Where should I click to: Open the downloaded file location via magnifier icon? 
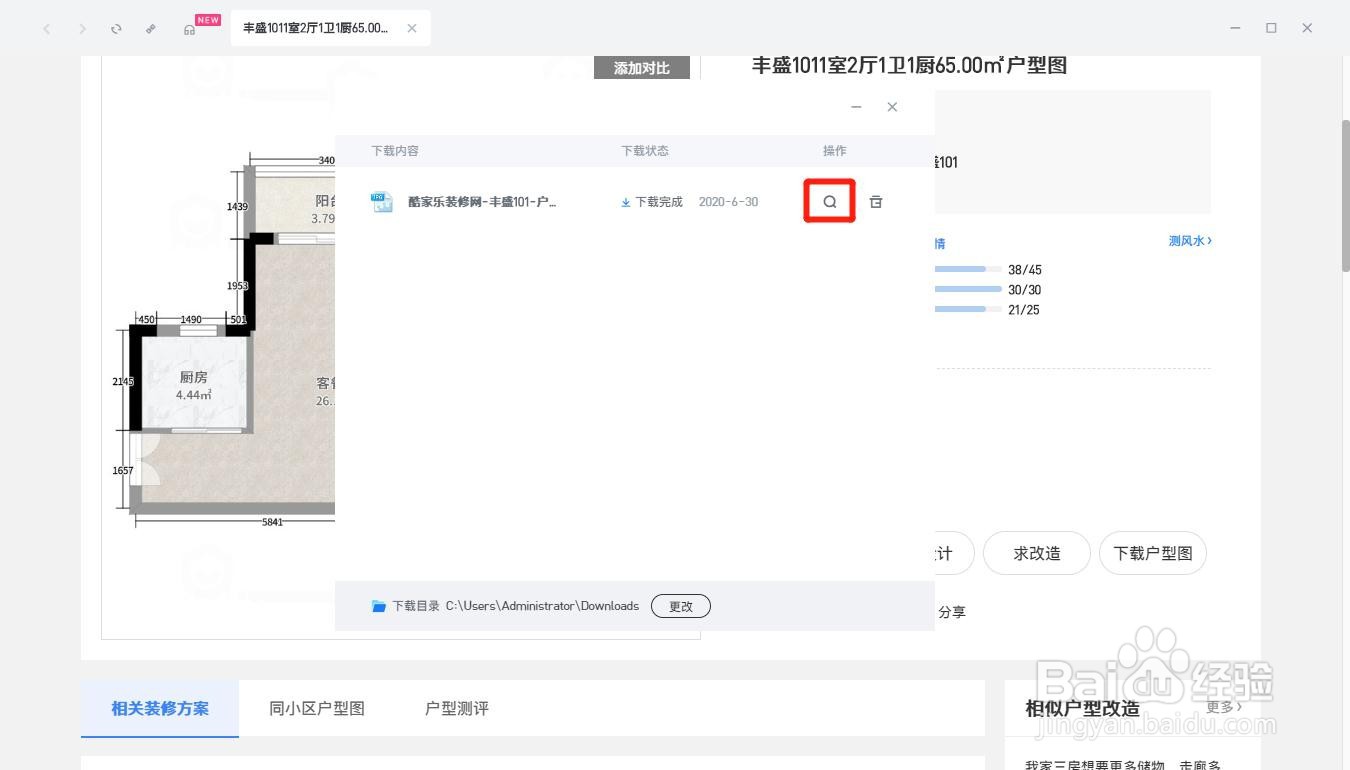tap(830, 201)
